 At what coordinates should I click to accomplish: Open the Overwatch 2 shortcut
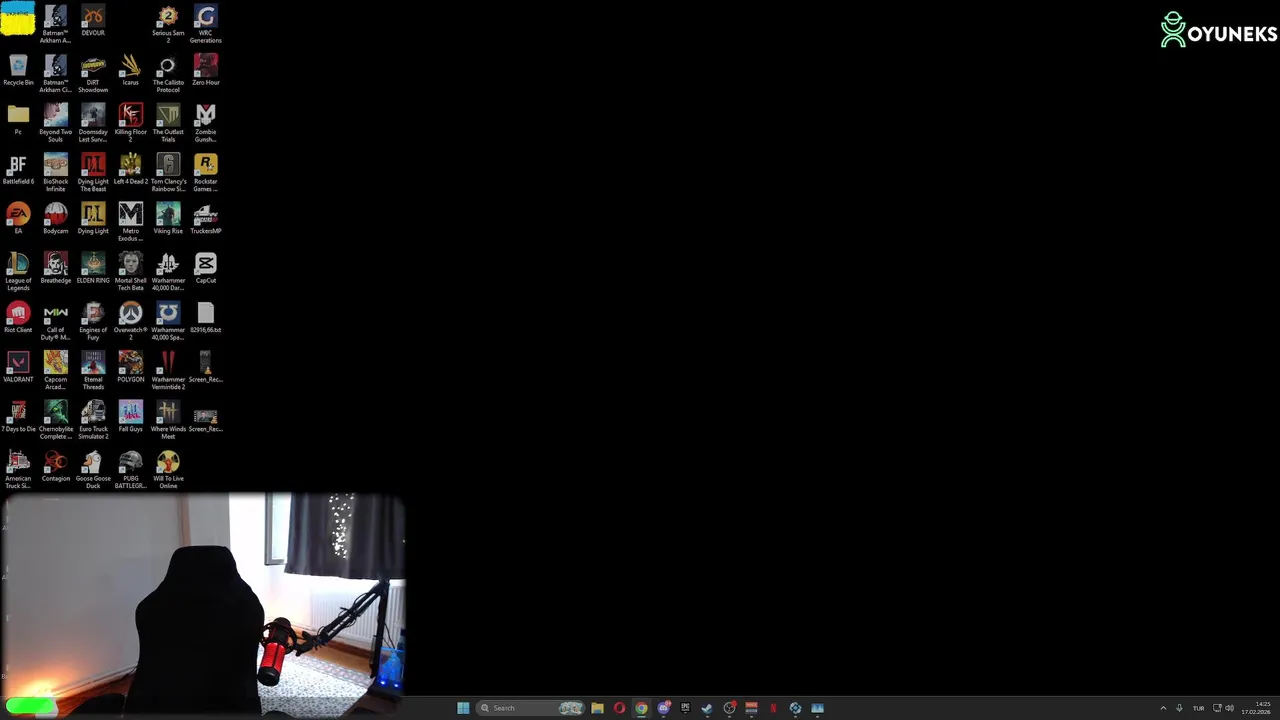pyautogui.click(x=130, y=321)
